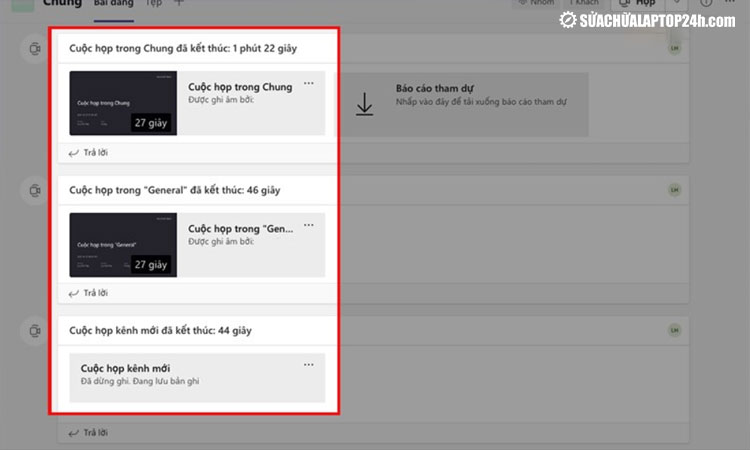Switch to the Bài đăng tab
Screen dimensions: 750x450
click(113, 3)
